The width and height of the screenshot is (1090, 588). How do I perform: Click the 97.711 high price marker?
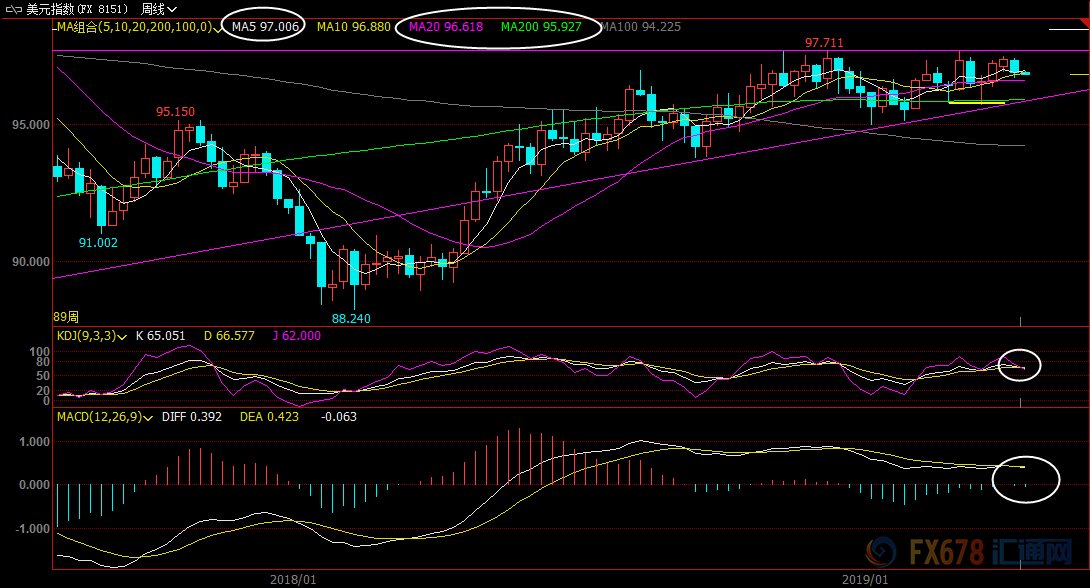coord(824,43)
